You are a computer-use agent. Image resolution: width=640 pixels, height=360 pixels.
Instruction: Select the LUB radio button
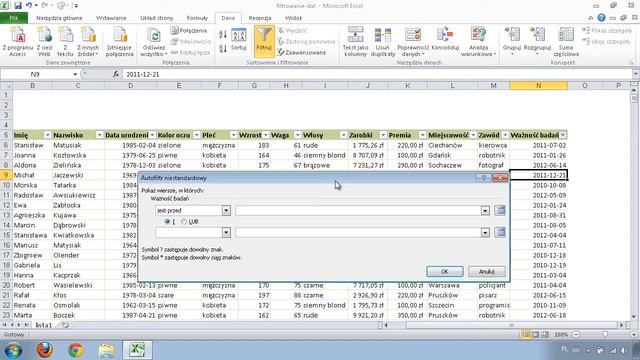coord(184,221)
